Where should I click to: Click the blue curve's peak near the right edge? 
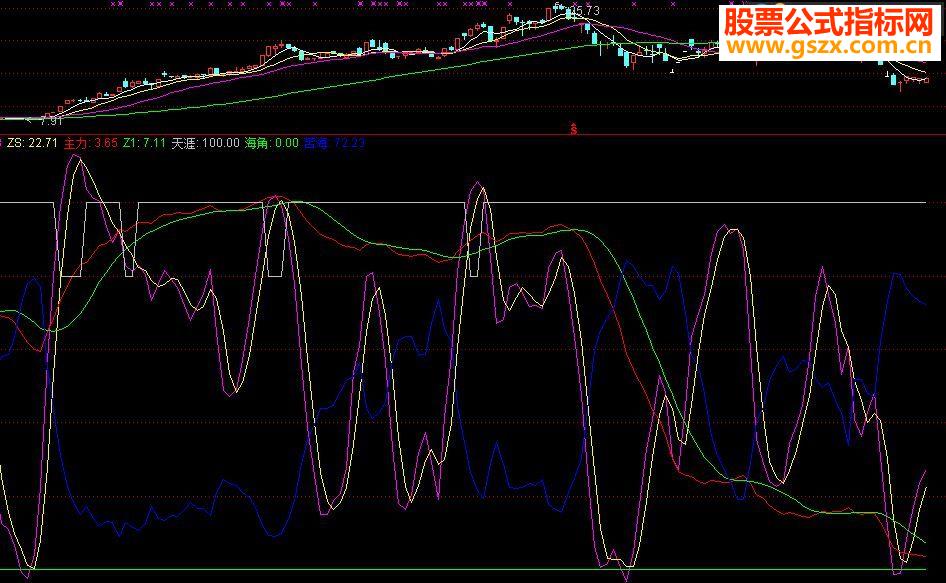point(897,275)
